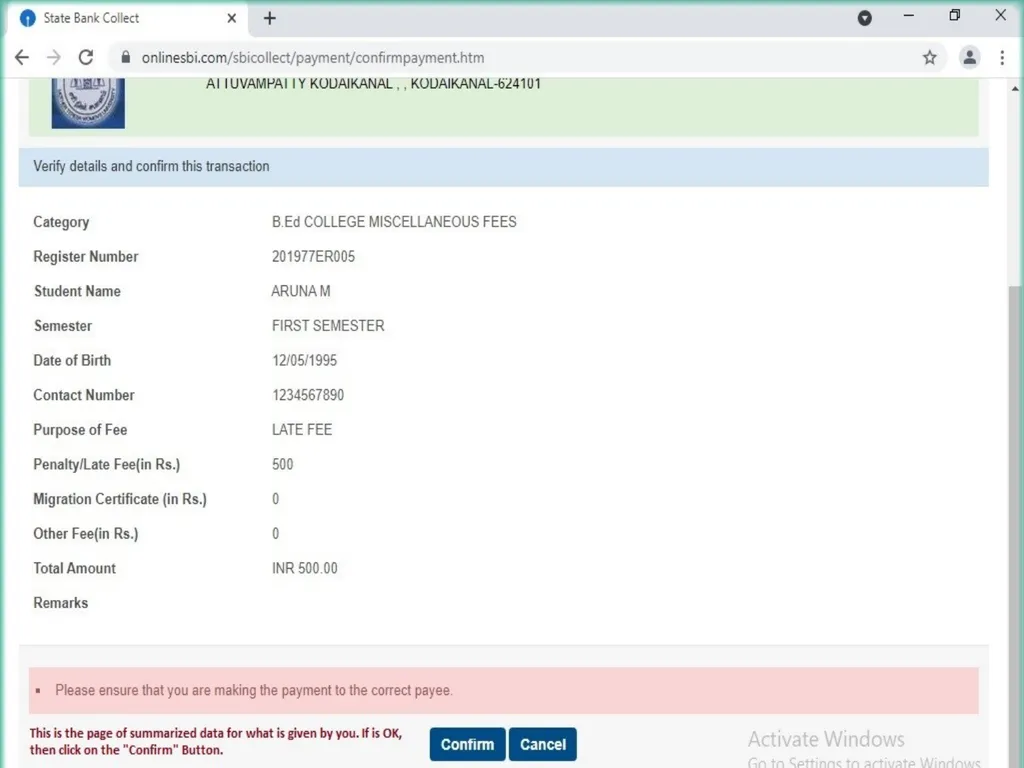
Task: Click the Remarks label
Action: coord(61,603)
